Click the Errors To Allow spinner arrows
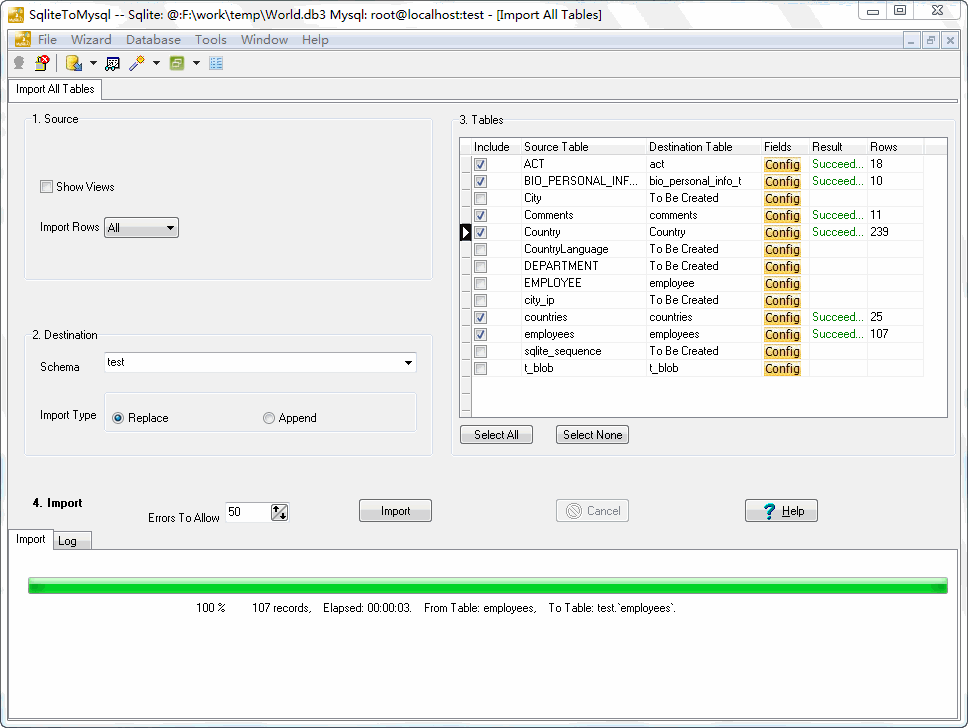 point(279,512)
